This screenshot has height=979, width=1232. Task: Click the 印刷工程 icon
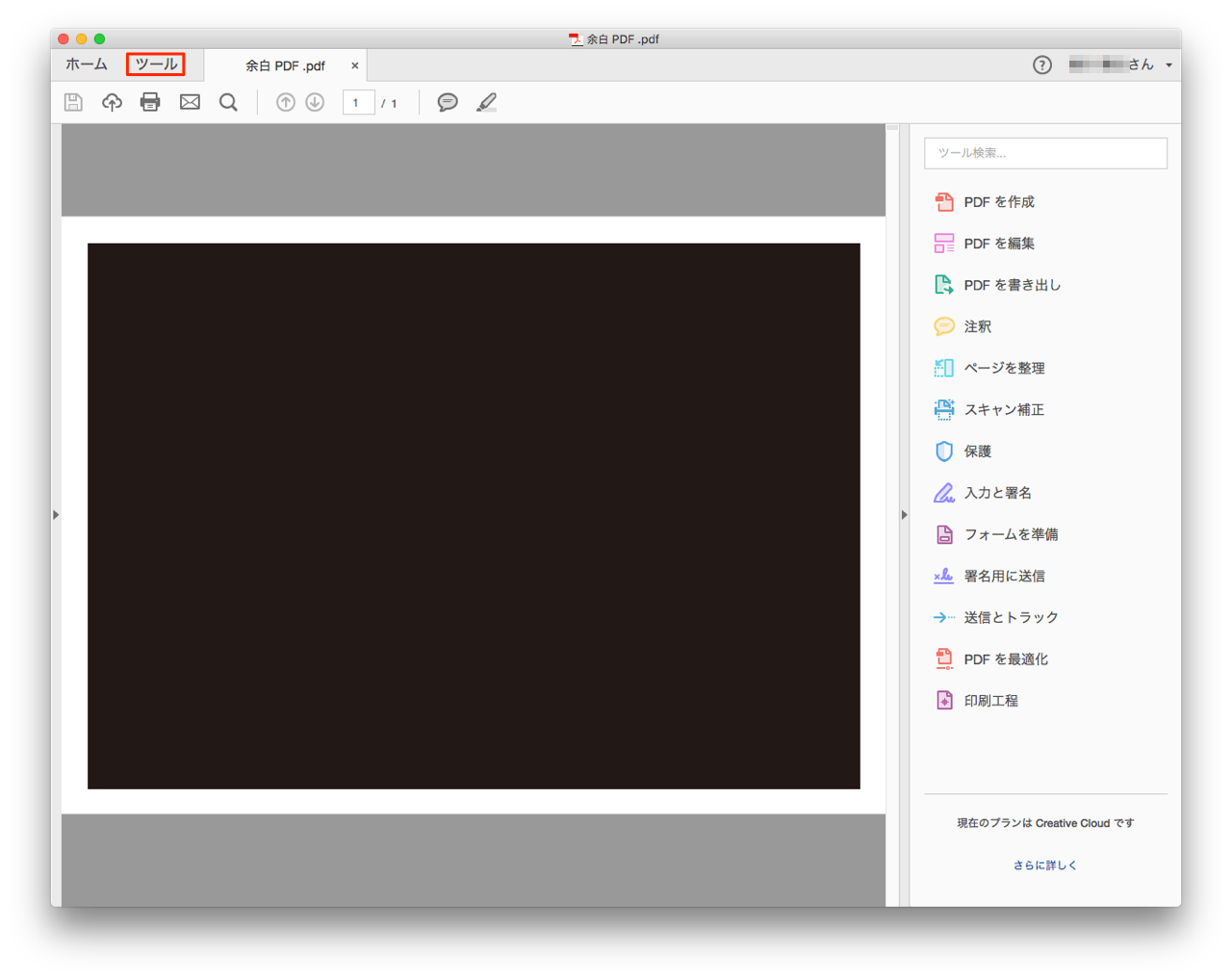click(944, 700)
